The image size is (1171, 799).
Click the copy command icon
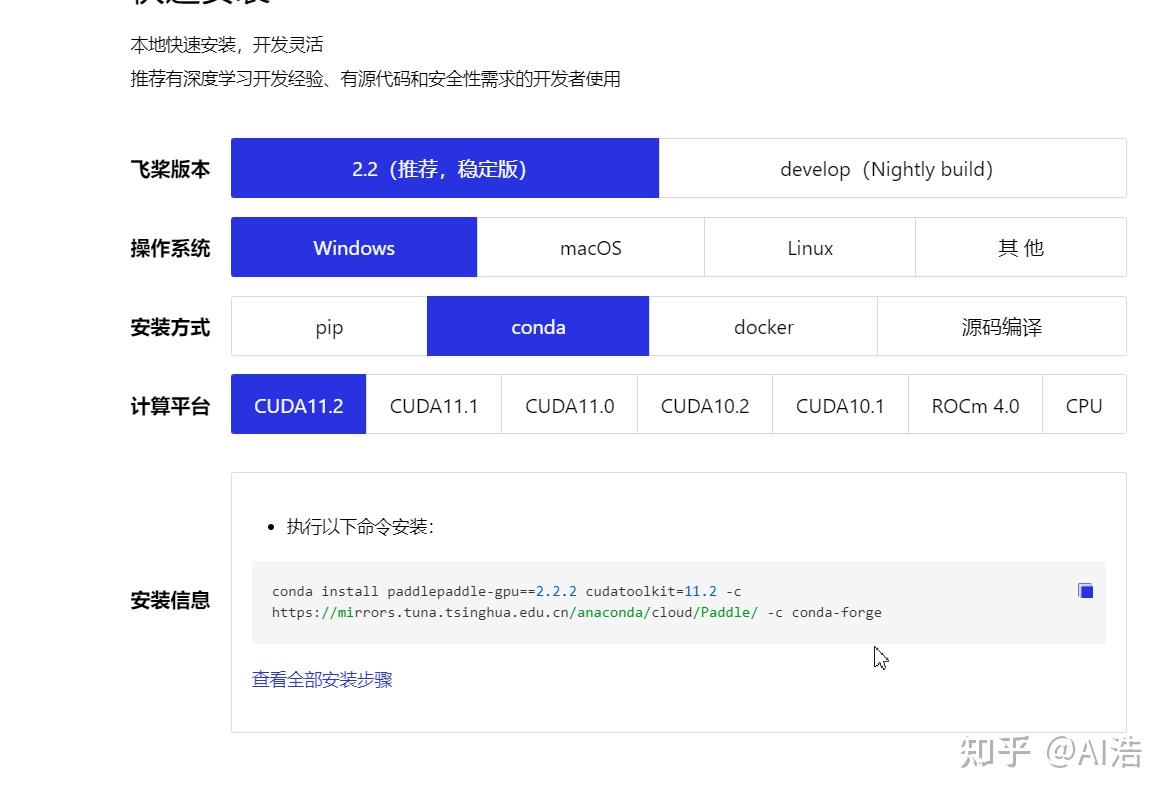click(1085, 590)
